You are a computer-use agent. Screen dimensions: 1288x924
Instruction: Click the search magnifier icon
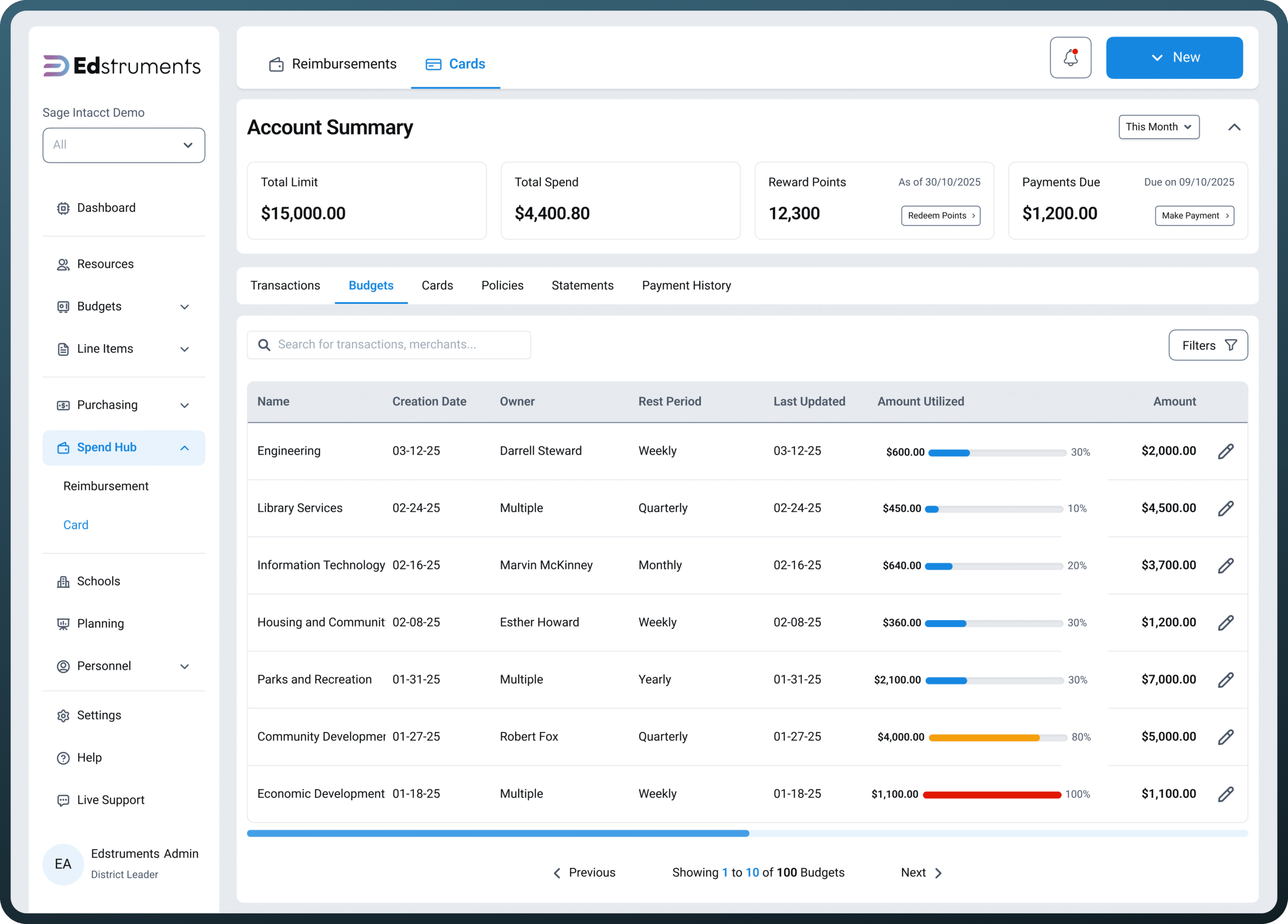point(264,345)
